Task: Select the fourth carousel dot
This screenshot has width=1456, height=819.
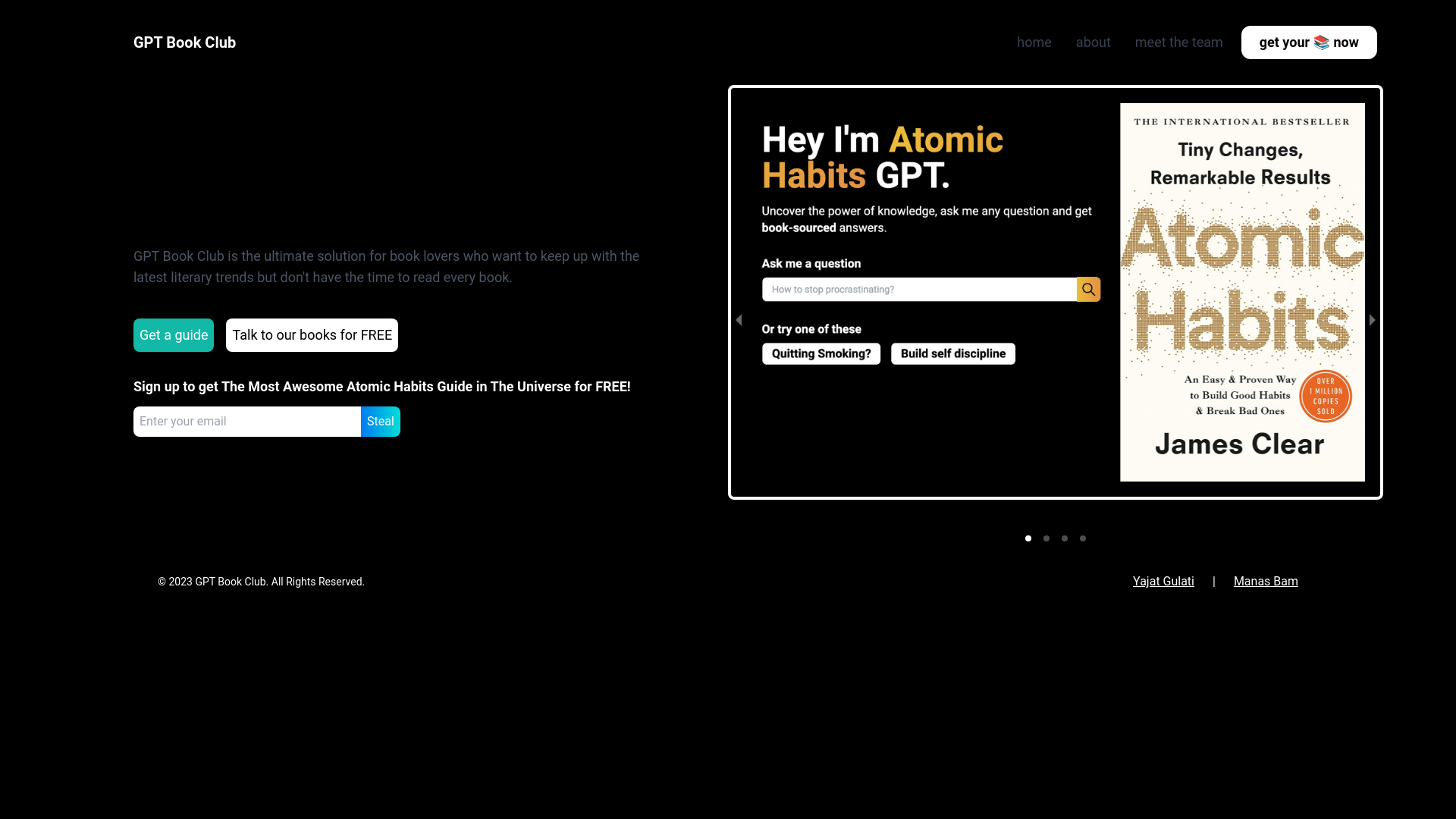Action: click(x=1083, y=538)
